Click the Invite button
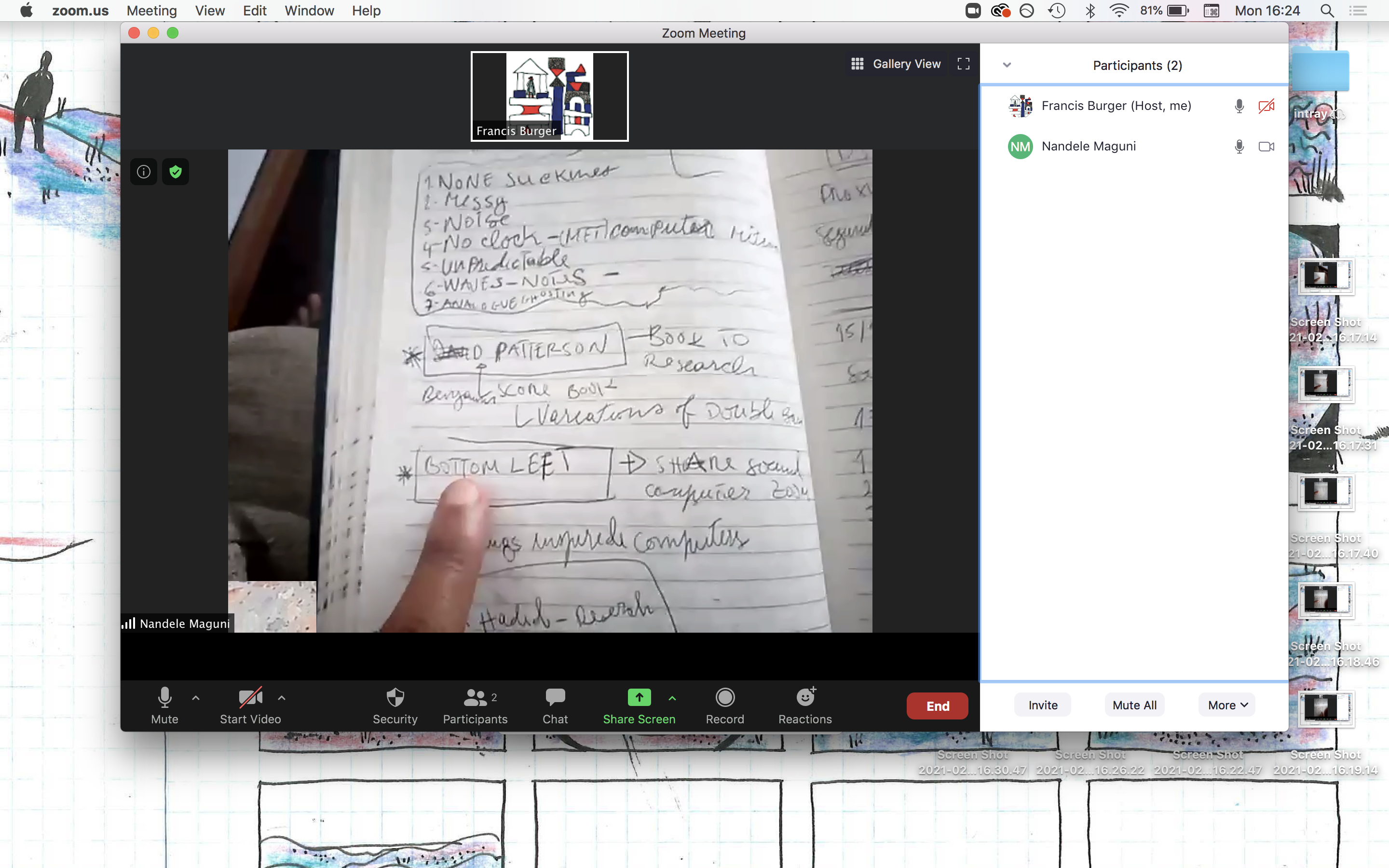Viewport: 1389px width, 868px height. [x=1042, y=705]
